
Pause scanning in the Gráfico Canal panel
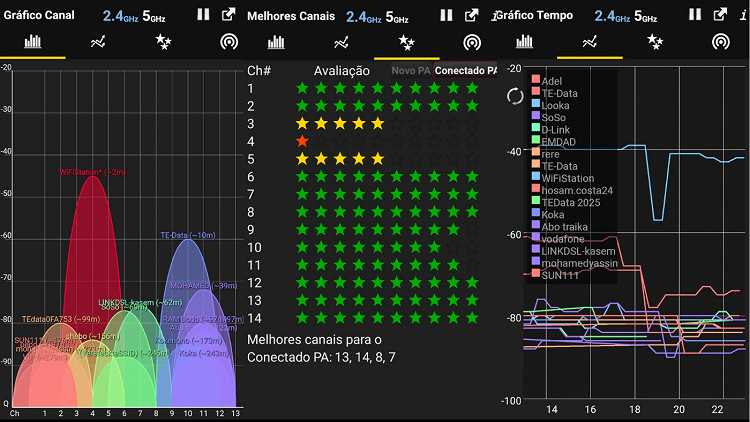[x=203, y=15]
